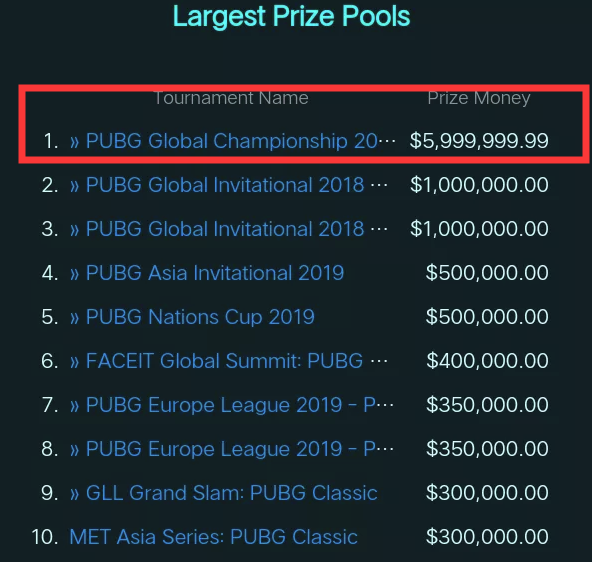
Task: Click the » marker before GLL Grand Slam
Action: pos(74,494)
